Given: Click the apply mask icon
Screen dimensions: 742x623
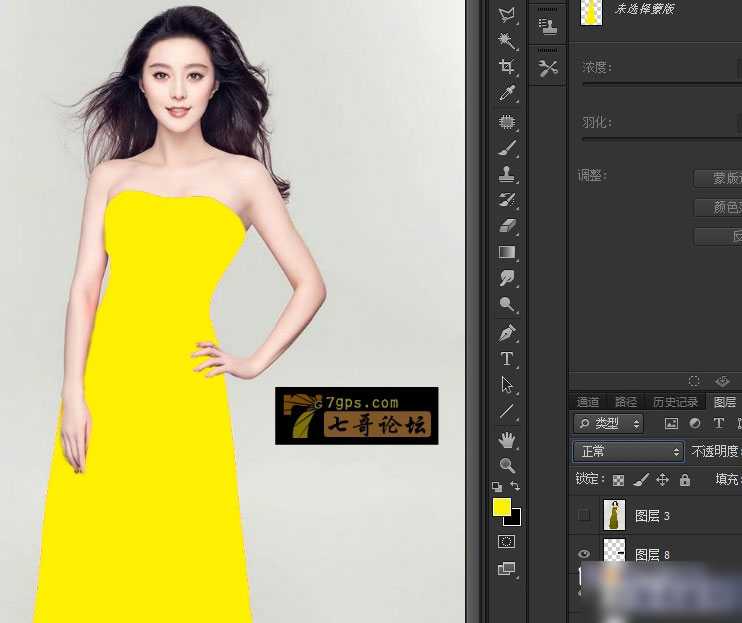Looking at the screenshot, I should [722, 381].
